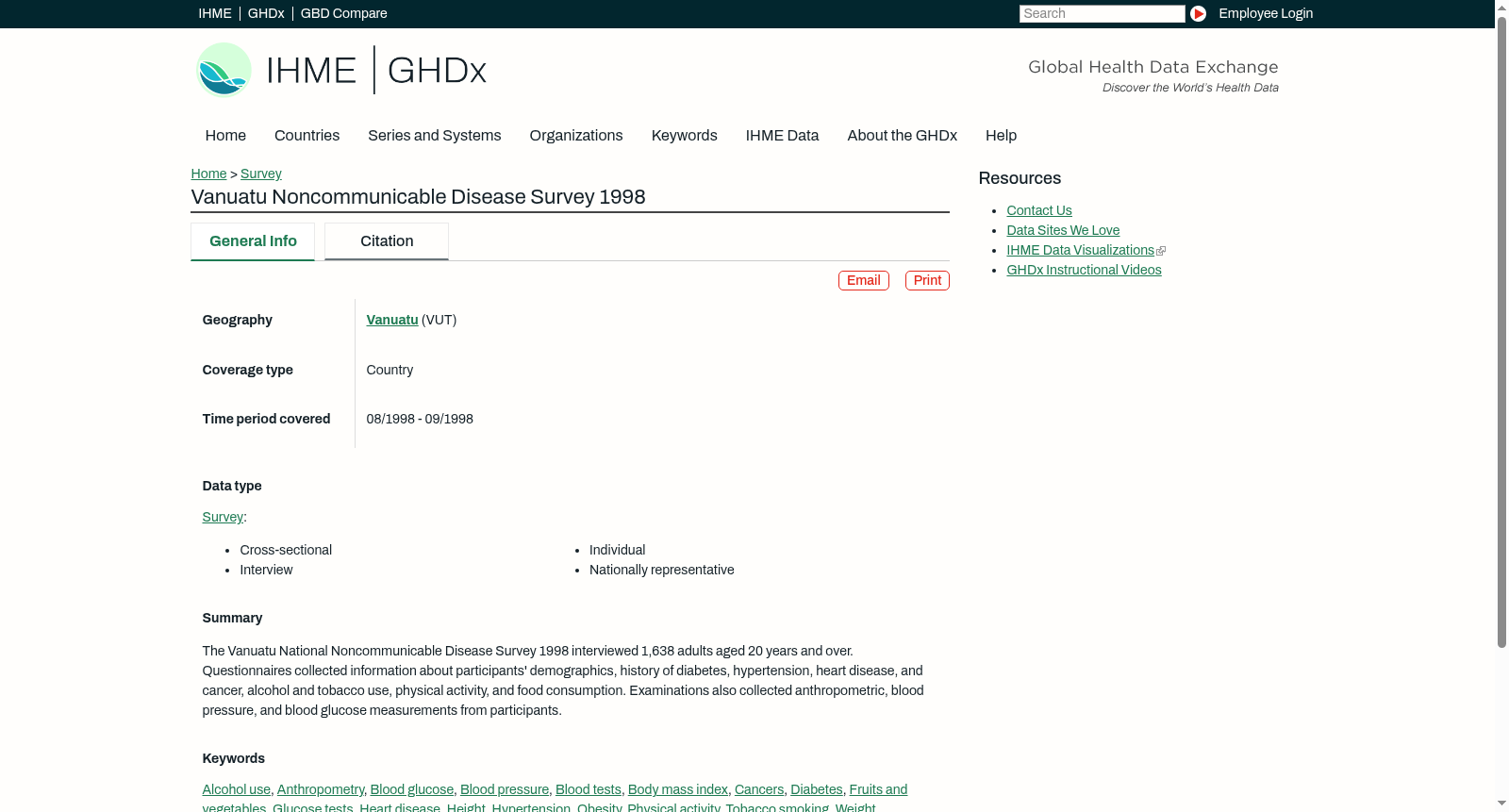This screenshot has height=812, width=1509.
Task: Go to Home in main navigation
Action: pos(225,136)
